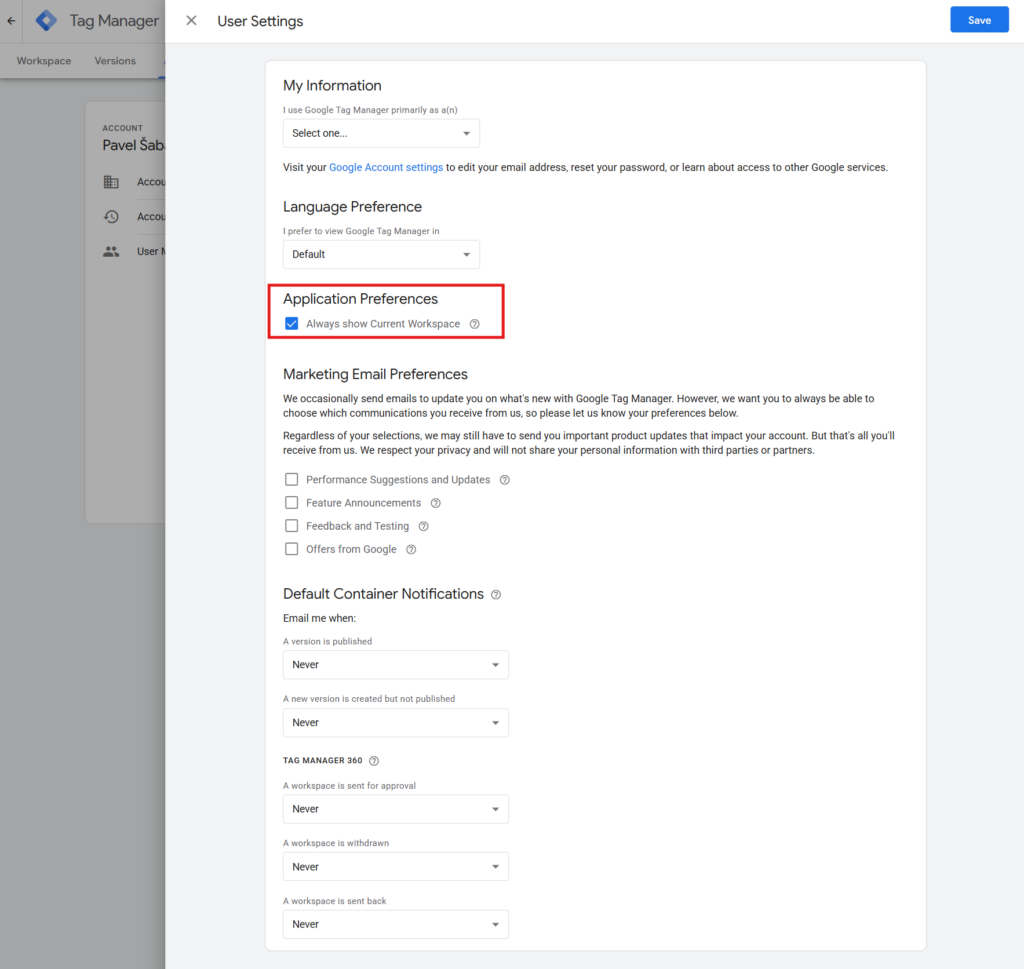Image resolution: width=1024 pixels, height=969 pixels.
Task: Open help icon for Feedback and Testing
Action: pyautogui.click(x=423, y=526)
